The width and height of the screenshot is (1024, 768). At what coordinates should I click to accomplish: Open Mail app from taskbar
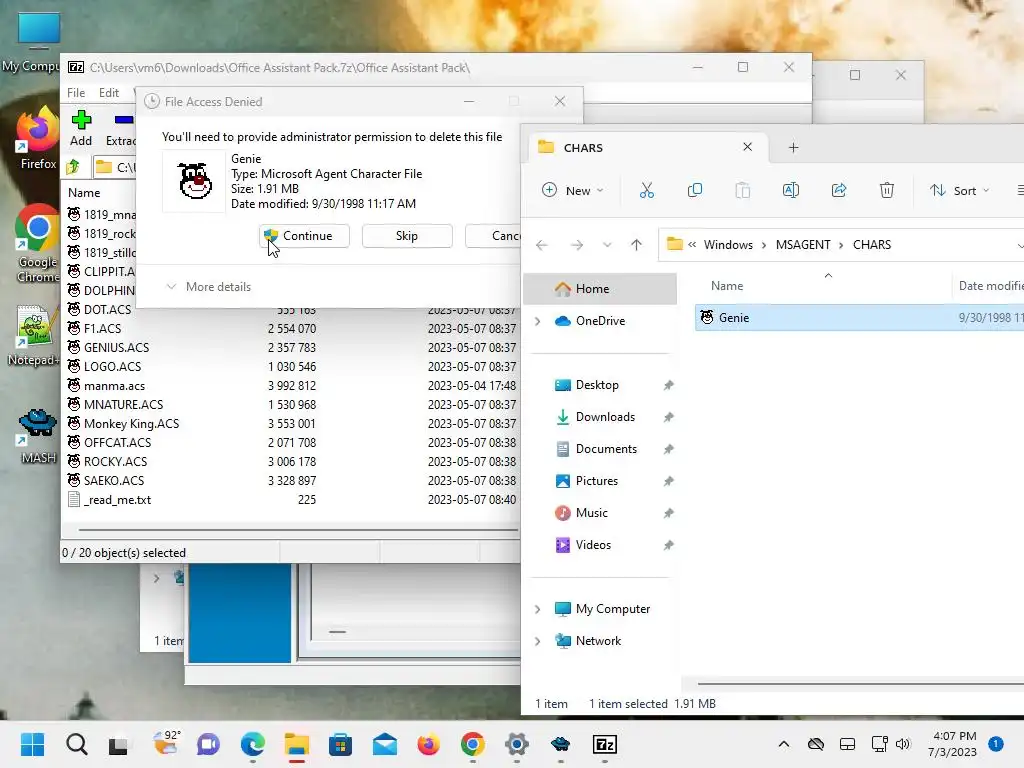(385, 744)
